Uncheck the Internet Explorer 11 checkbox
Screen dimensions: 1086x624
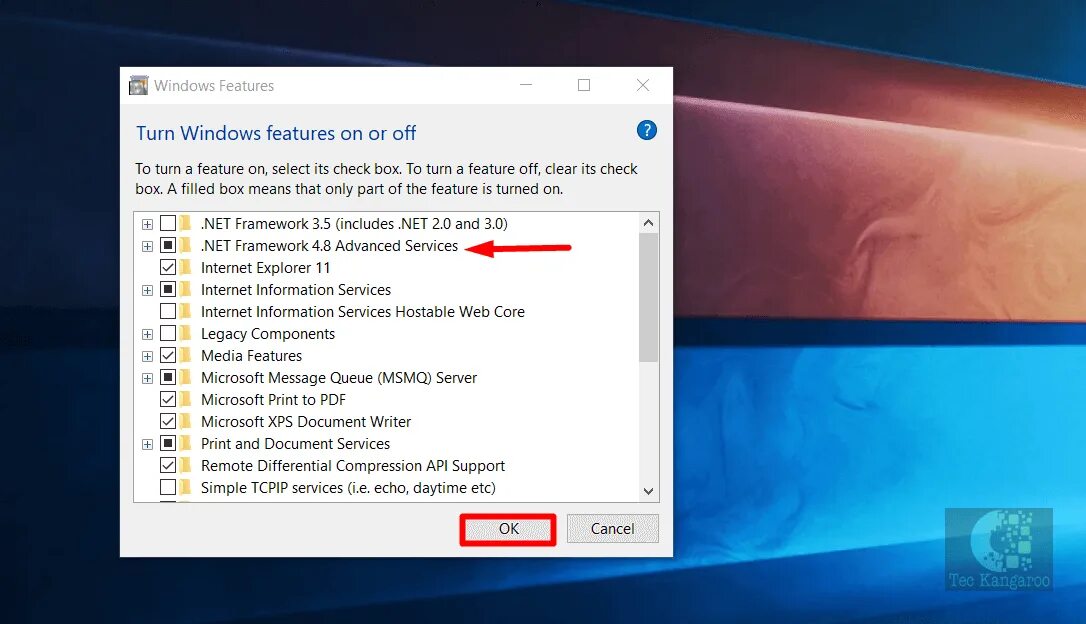pos(168,267)
